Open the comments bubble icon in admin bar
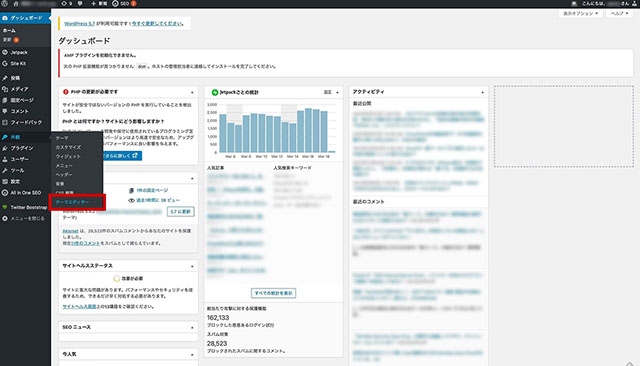 point(80,3)
